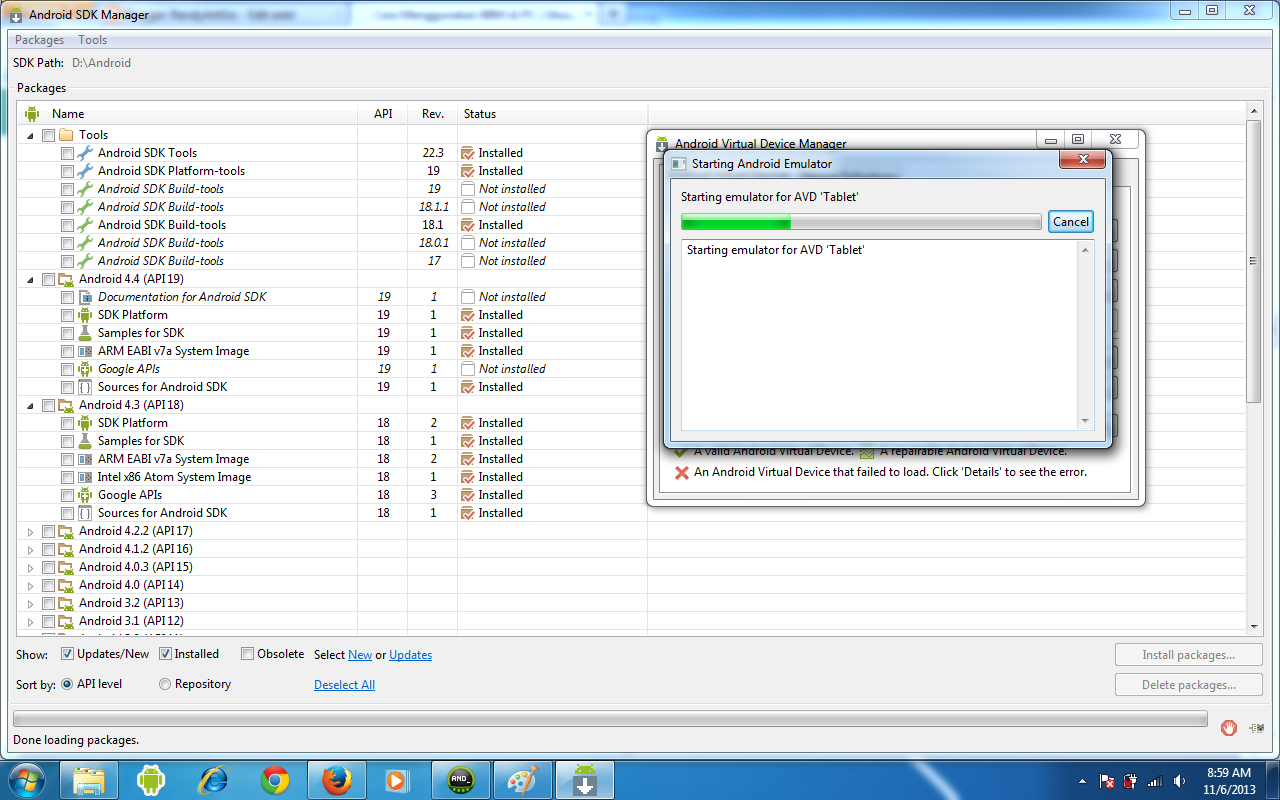Toggle the Installed show checkbox
This screenshot has width=1280, height=800.
click(x=165, y=654)
